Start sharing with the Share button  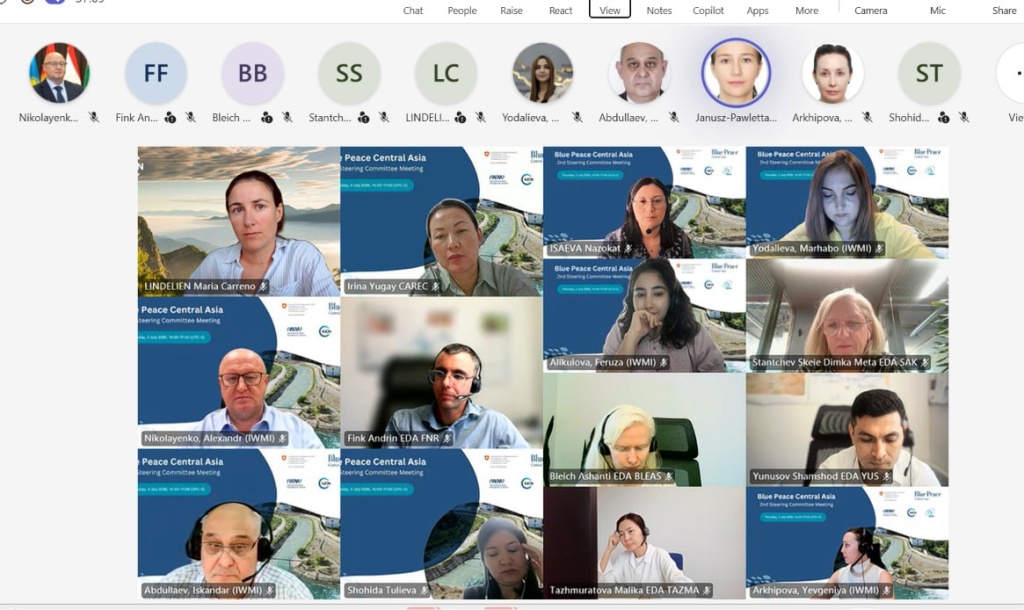point(1004,10)
